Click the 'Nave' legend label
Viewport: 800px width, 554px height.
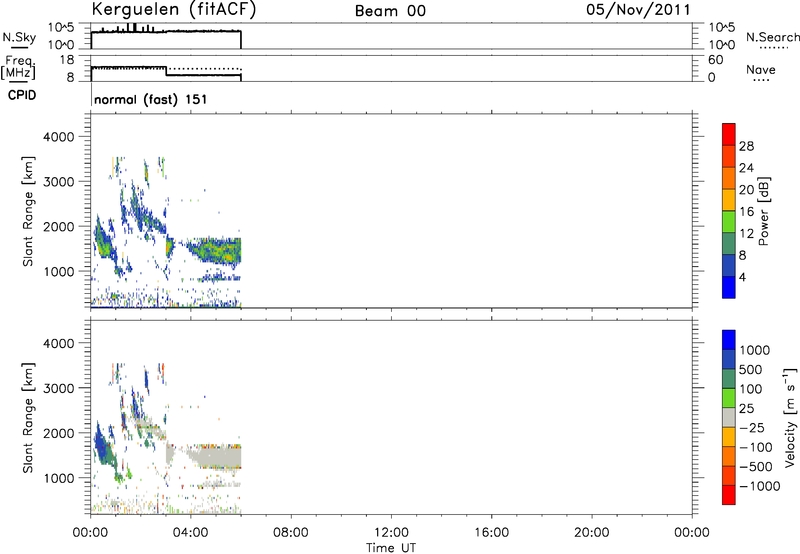761,70
